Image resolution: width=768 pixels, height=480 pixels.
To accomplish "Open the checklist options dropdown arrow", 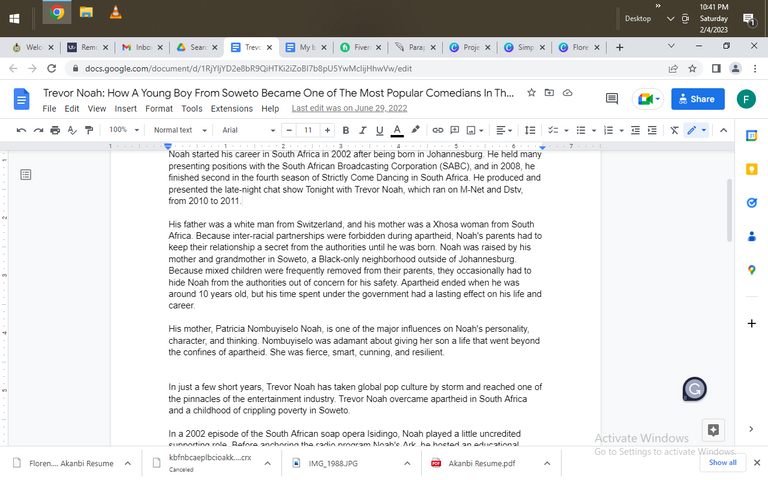I will click(567, 130).
